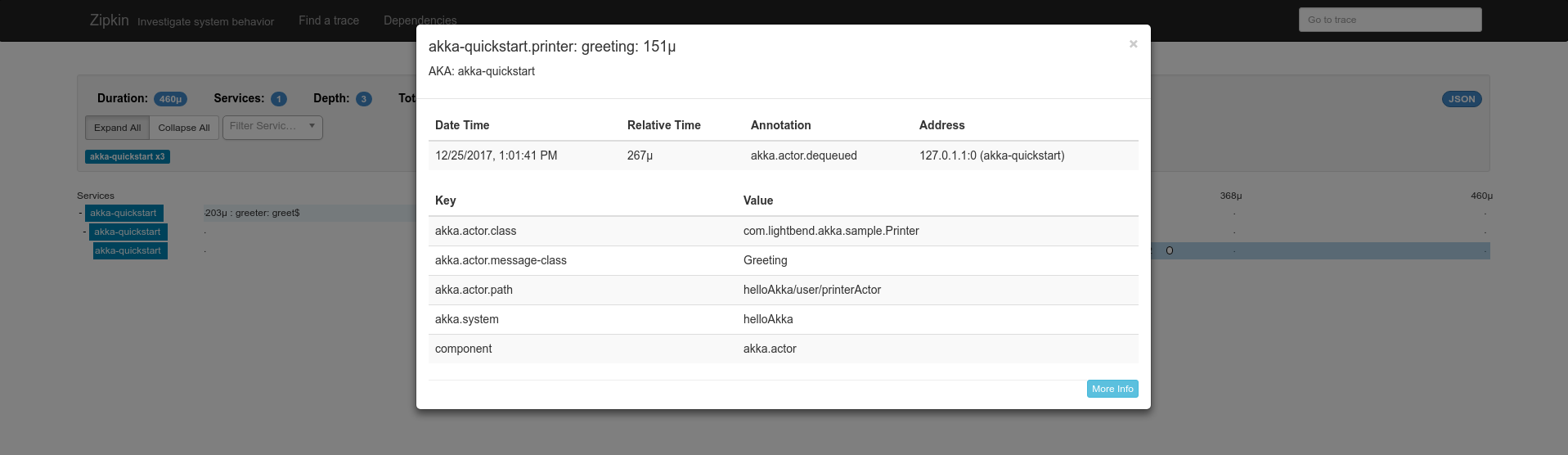Close the span detail dialog

[x=1133, y=44]
